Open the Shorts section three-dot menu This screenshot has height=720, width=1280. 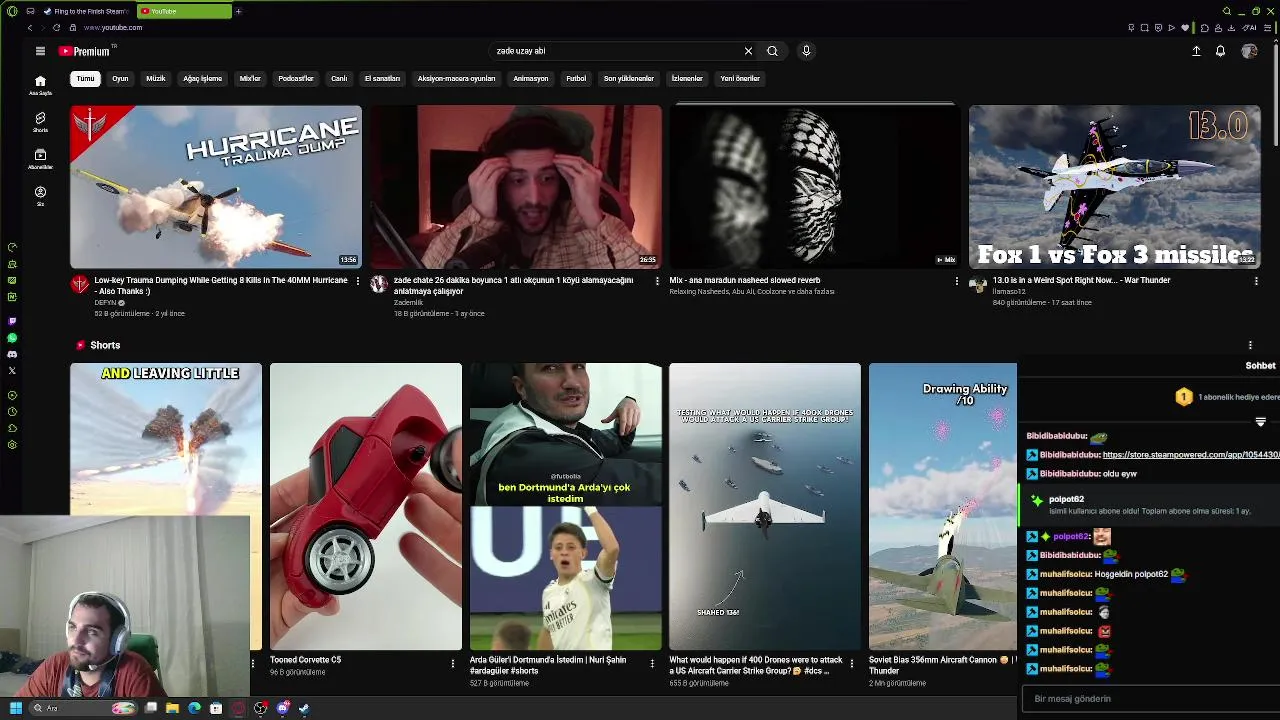tap(1250, 345)
